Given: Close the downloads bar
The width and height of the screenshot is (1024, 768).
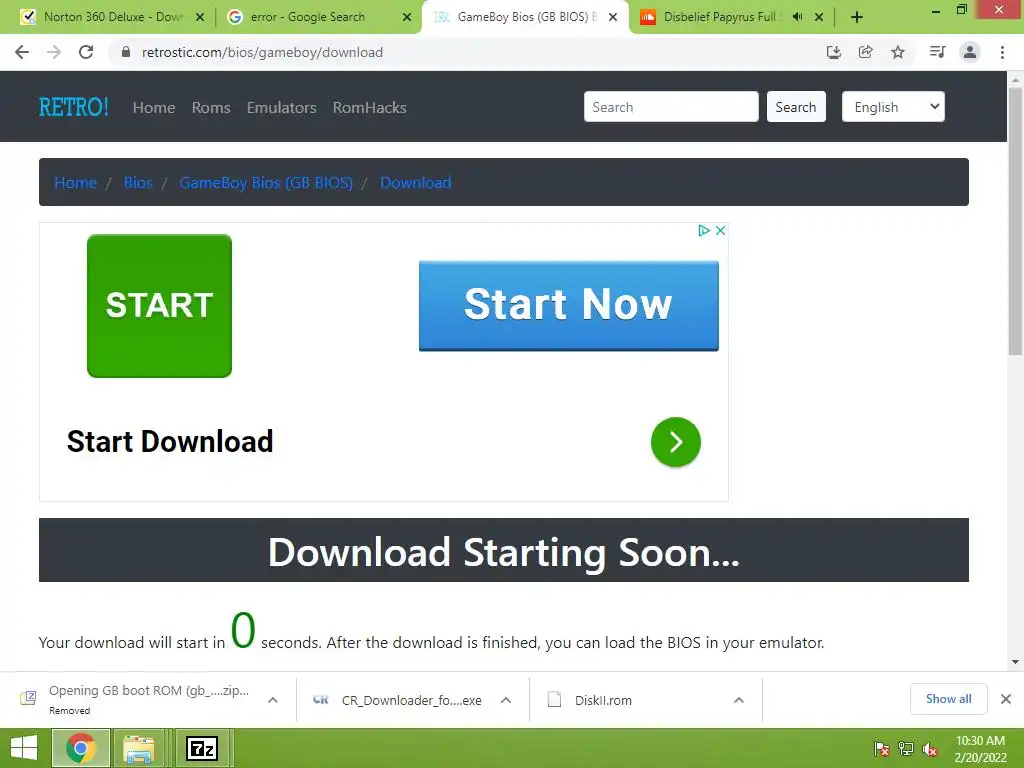Looking at the screenshot, I should [x=1006, y=699].
